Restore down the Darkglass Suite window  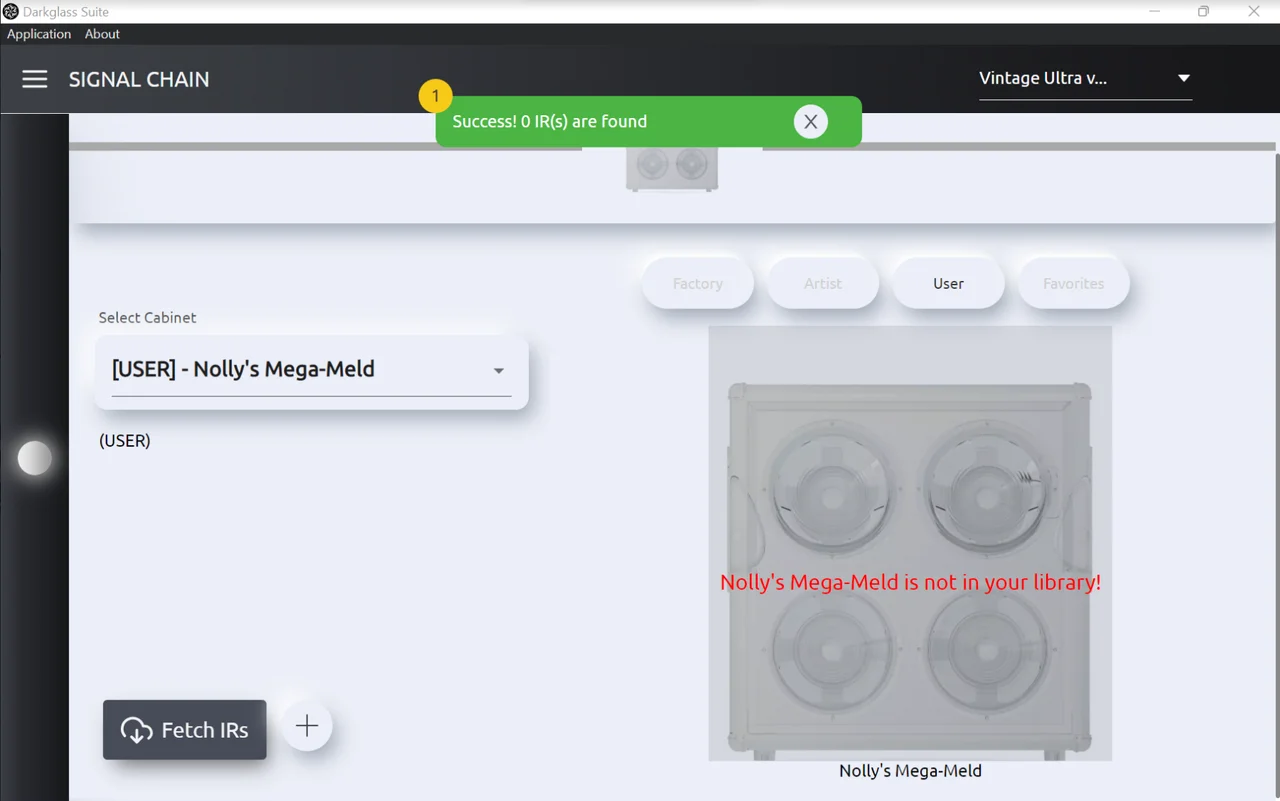click(1203, 12)
